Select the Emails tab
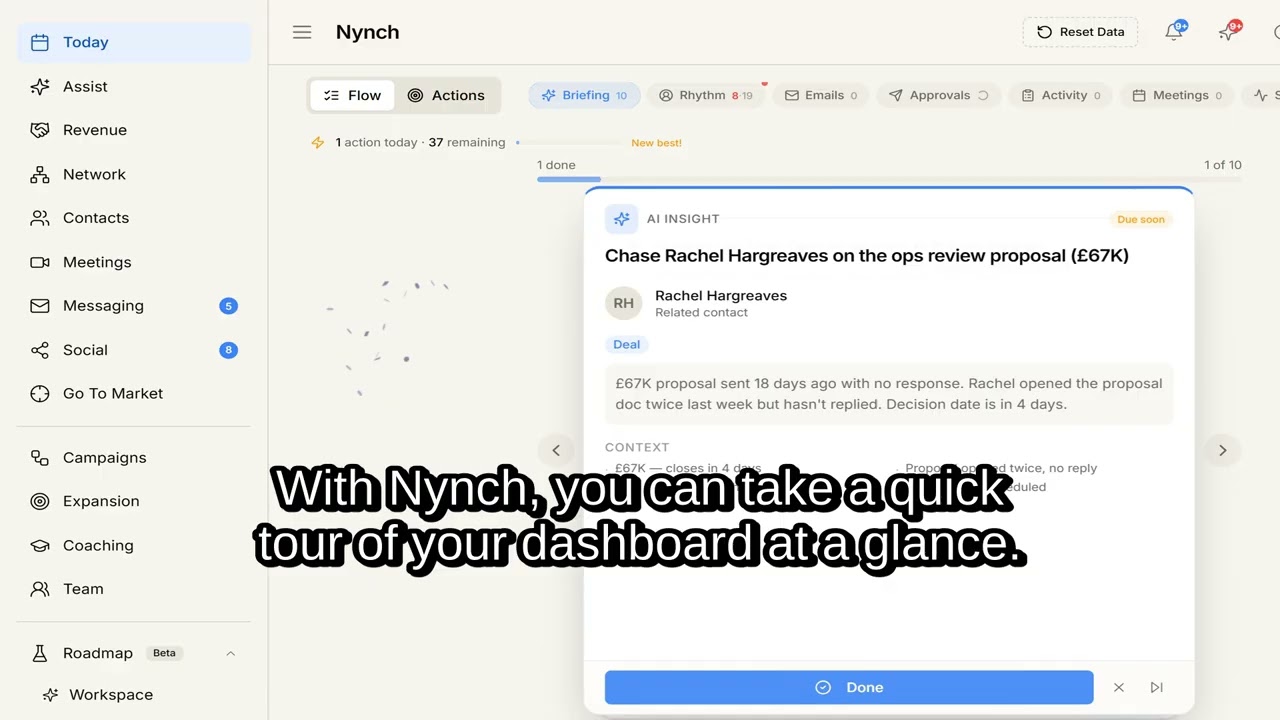 [821, 95]
